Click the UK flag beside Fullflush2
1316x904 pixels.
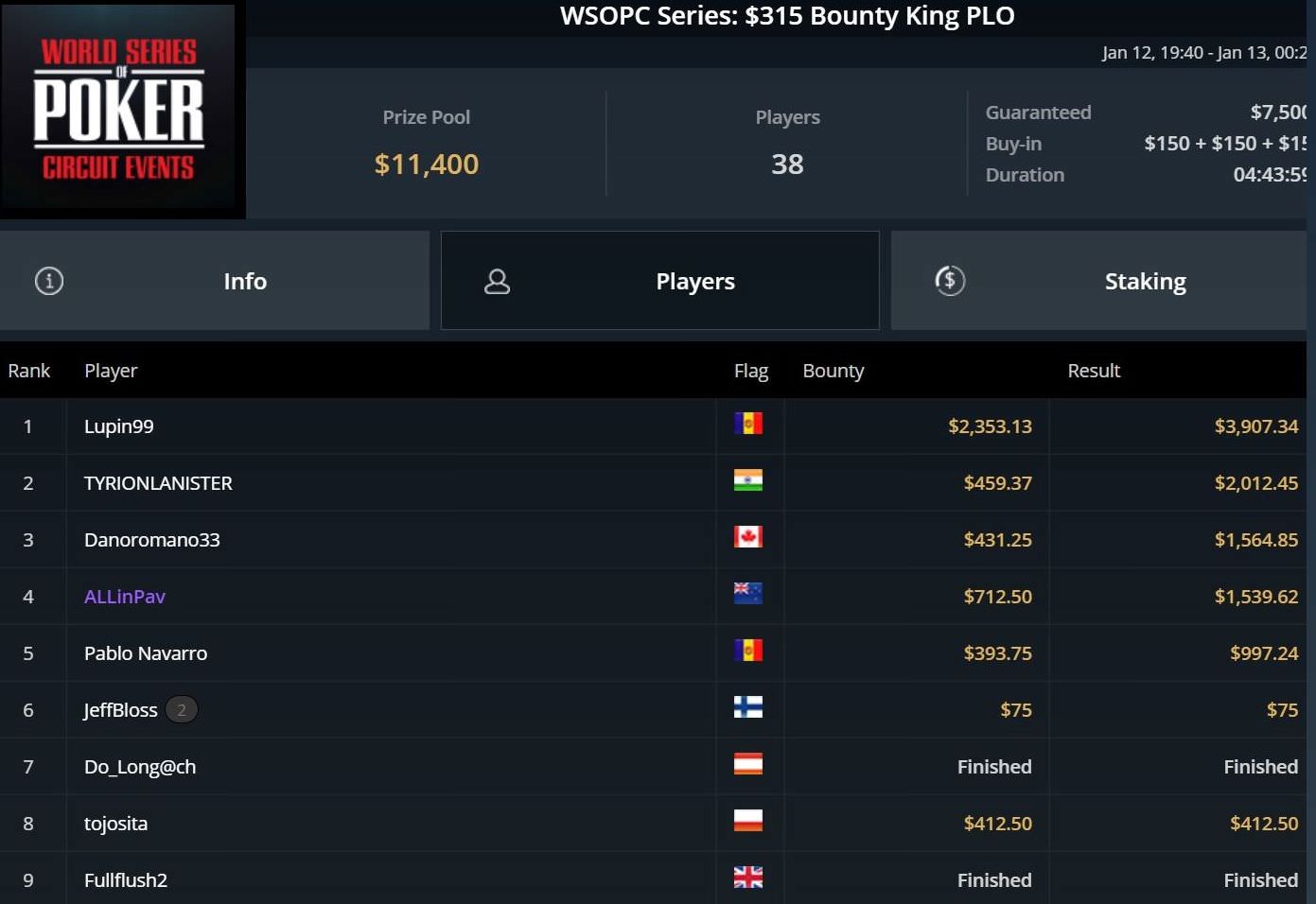(x=747, y=878)
